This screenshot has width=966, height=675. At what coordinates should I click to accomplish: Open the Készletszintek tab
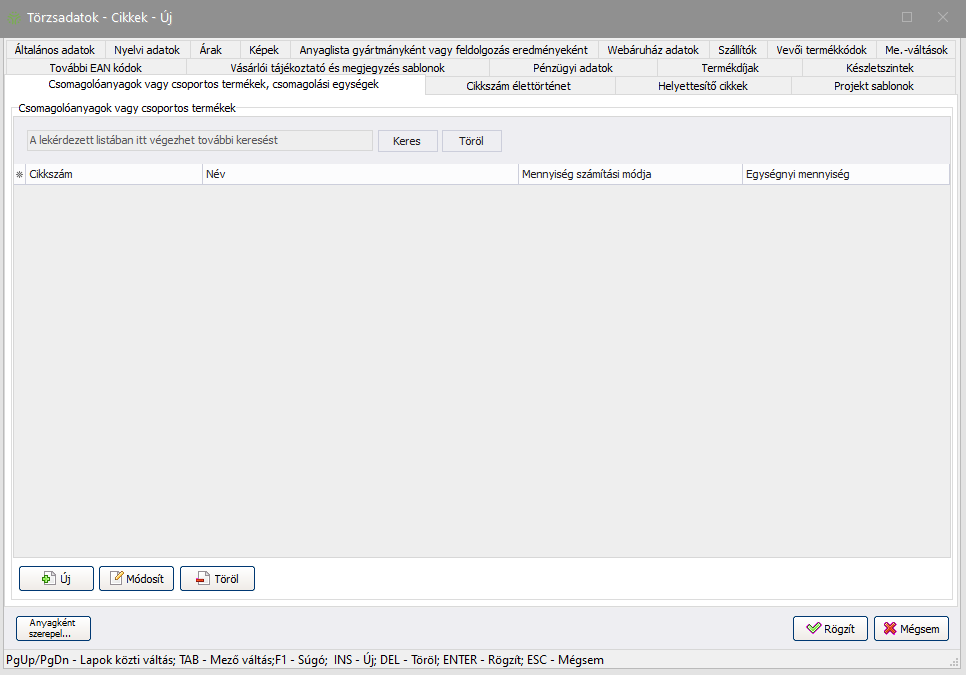[x=879, y=68]
